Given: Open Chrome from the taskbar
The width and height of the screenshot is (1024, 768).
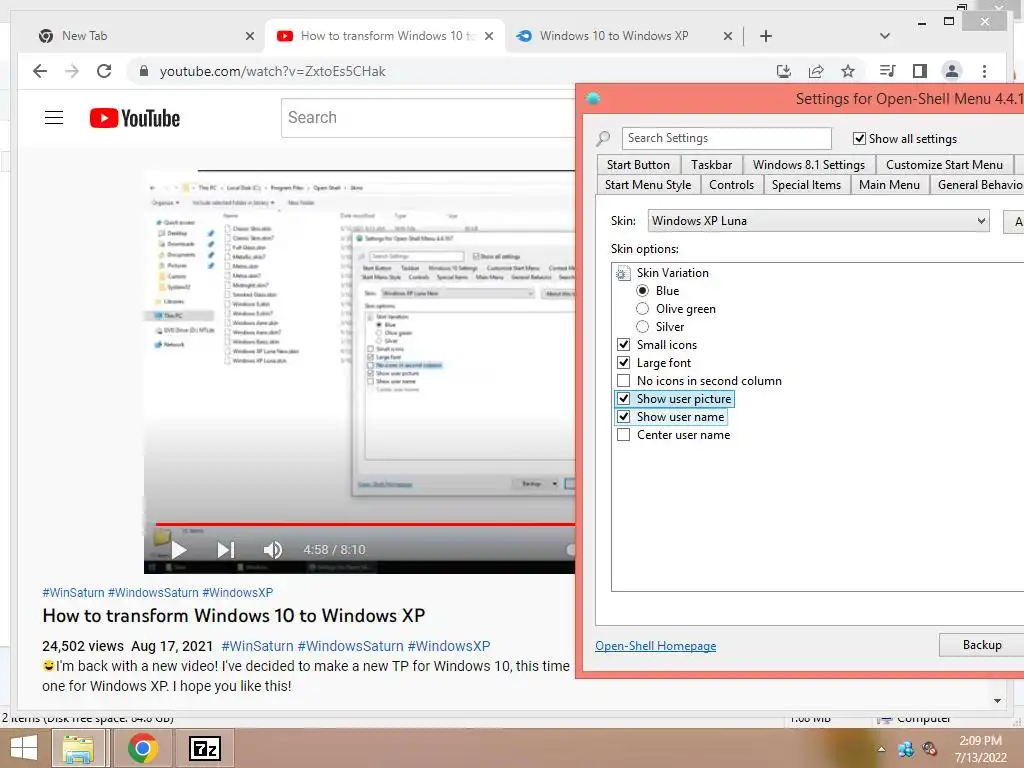Looking at the screenshot, I should click(x=142, y=748).
